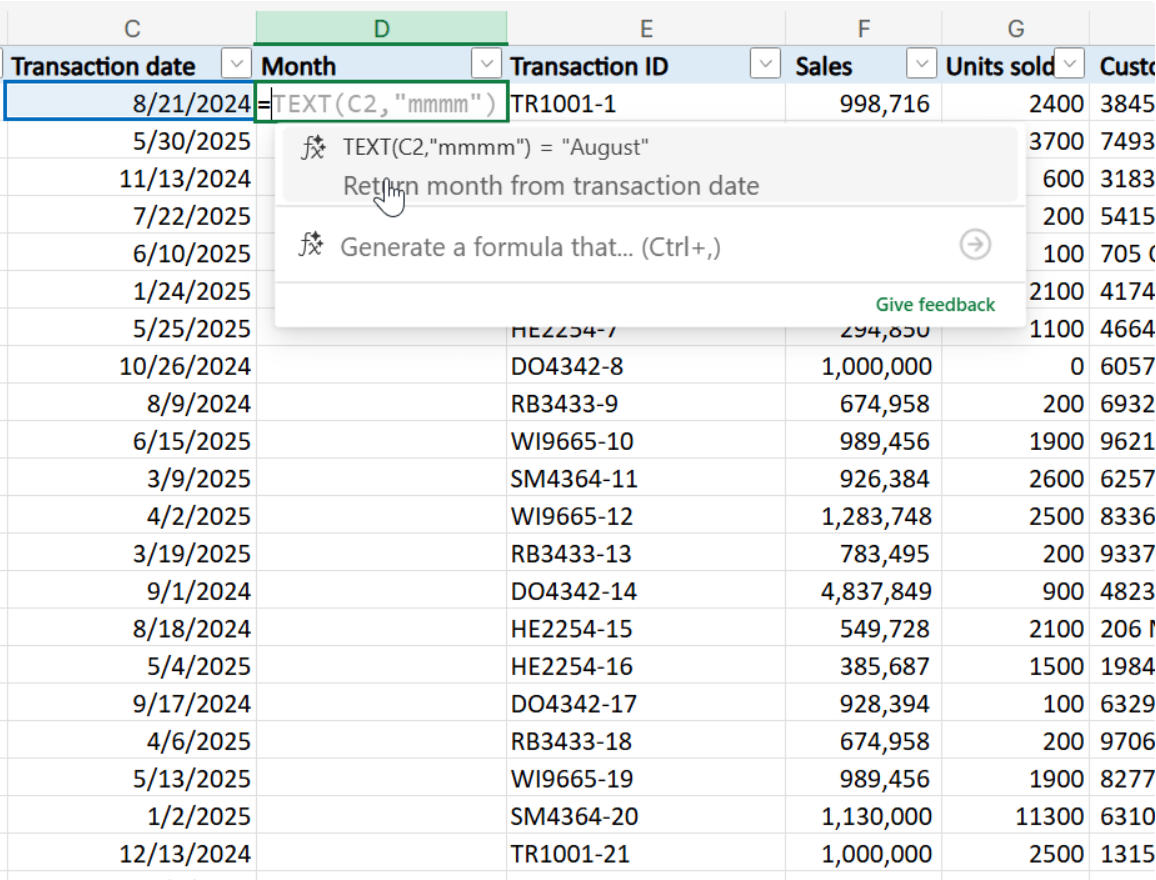Submit the formula prompt with the arrow icon
The height and width of the screenshot is (880, 1156).
(x=975, y=245)
